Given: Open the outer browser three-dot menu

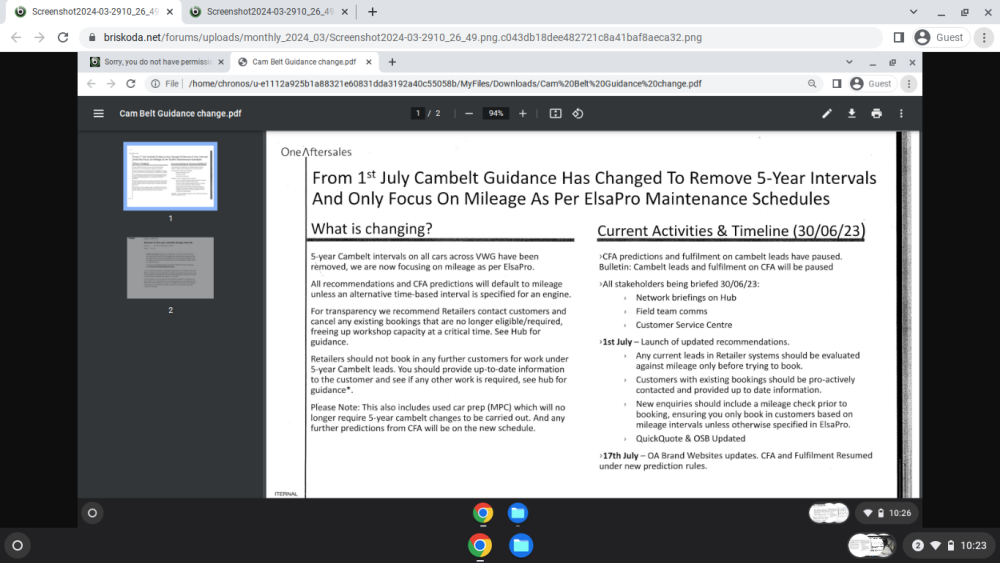Looking at the screenshot, I should 984,38.
